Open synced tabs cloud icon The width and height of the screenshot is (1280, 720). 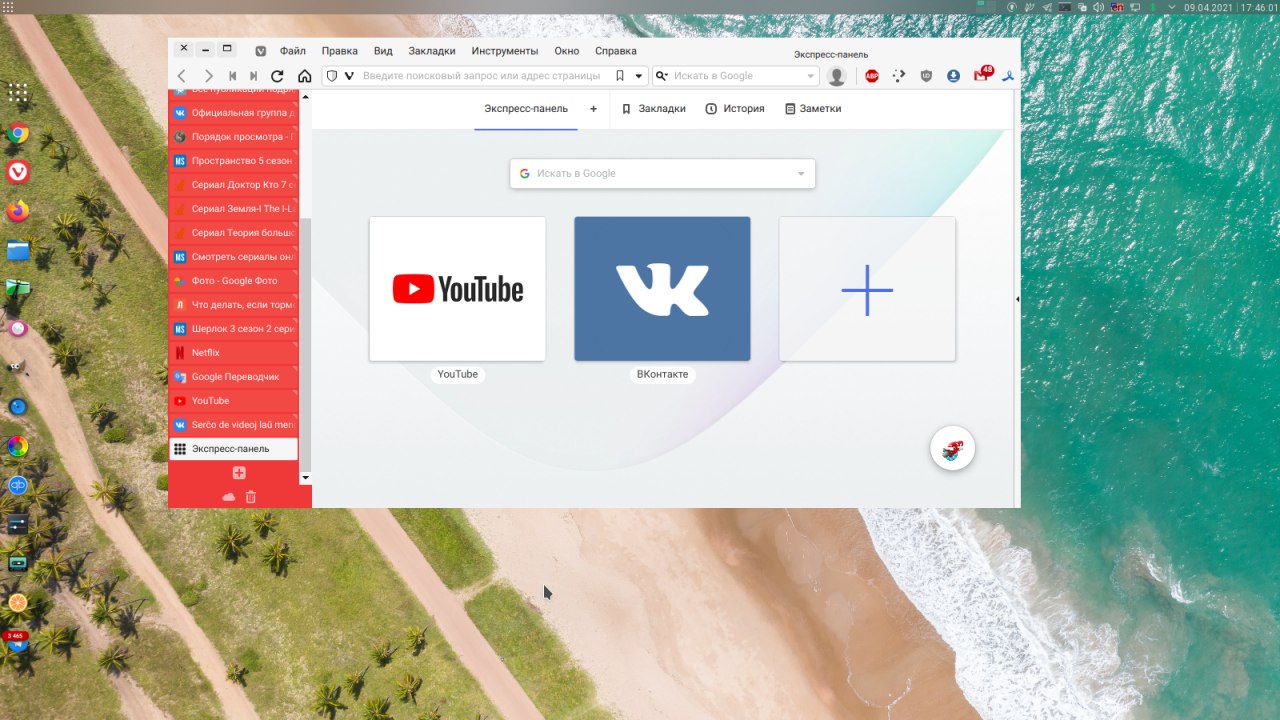[x=228, y=497]
